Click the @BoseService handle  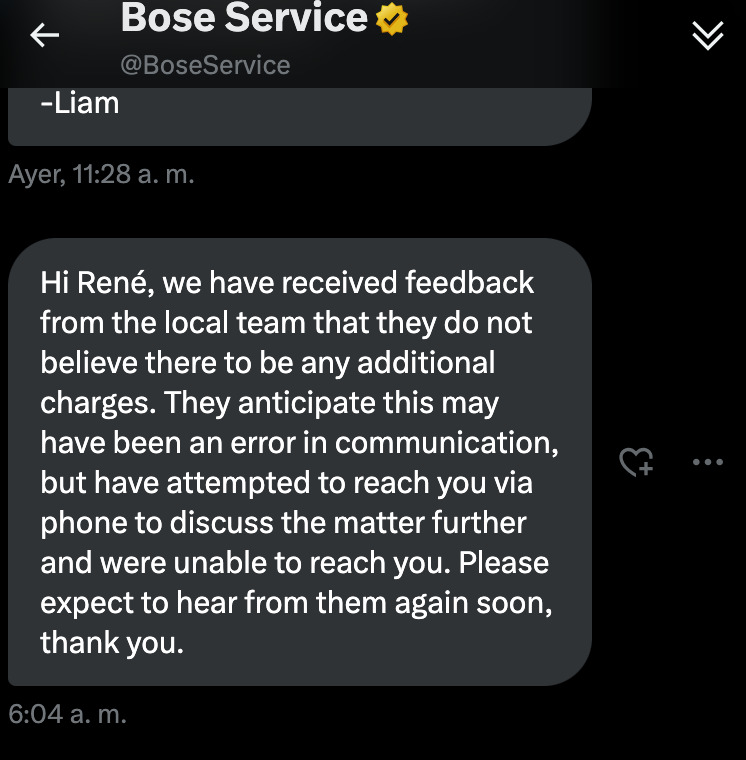[205, 65]
